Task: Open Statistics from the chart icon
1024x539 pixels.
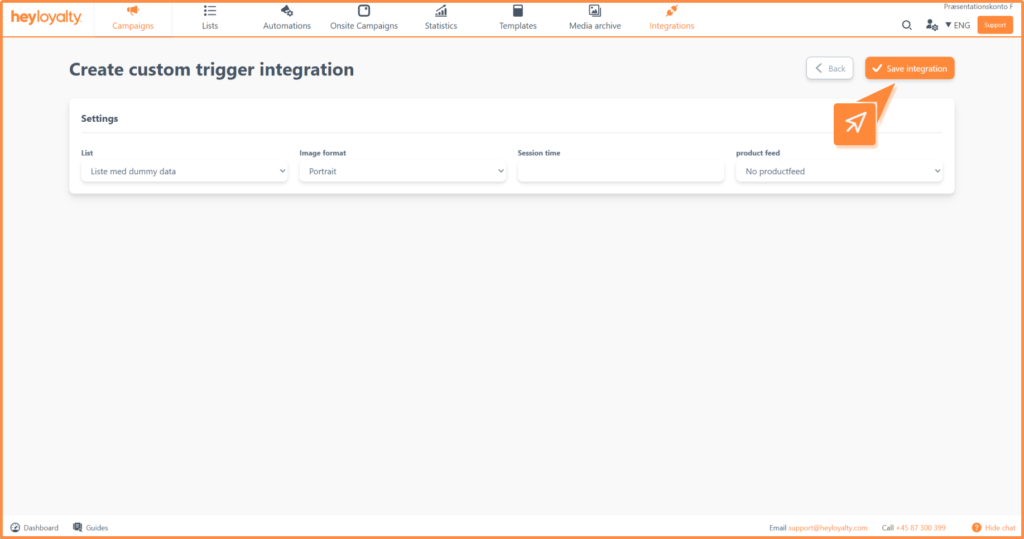Action: pyautogui.click(x=441, y=11)
